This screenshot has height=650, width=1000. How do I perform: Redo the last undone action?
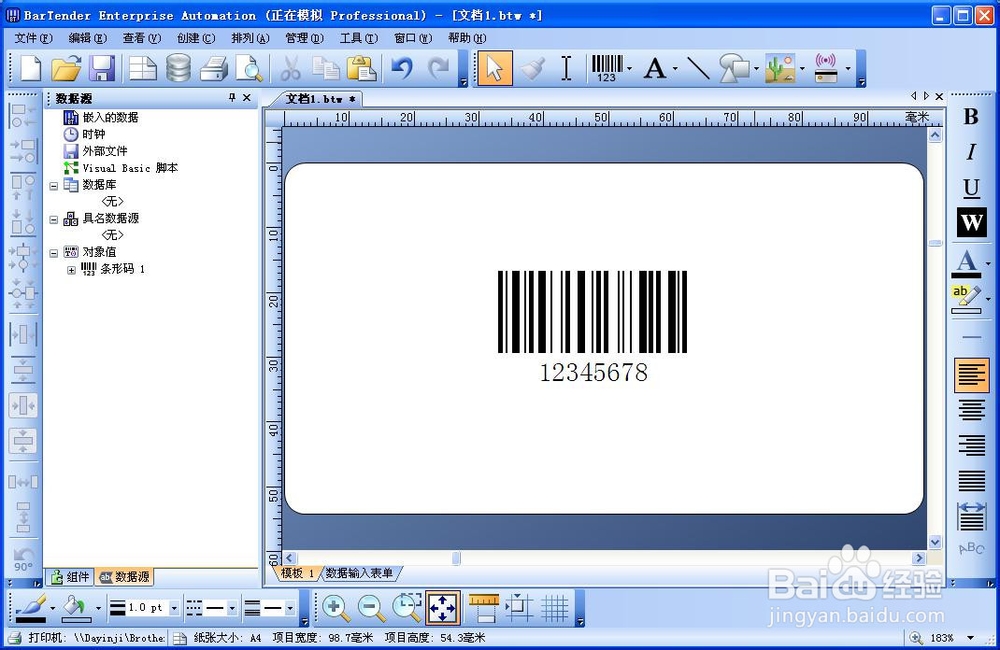point(439,68)
